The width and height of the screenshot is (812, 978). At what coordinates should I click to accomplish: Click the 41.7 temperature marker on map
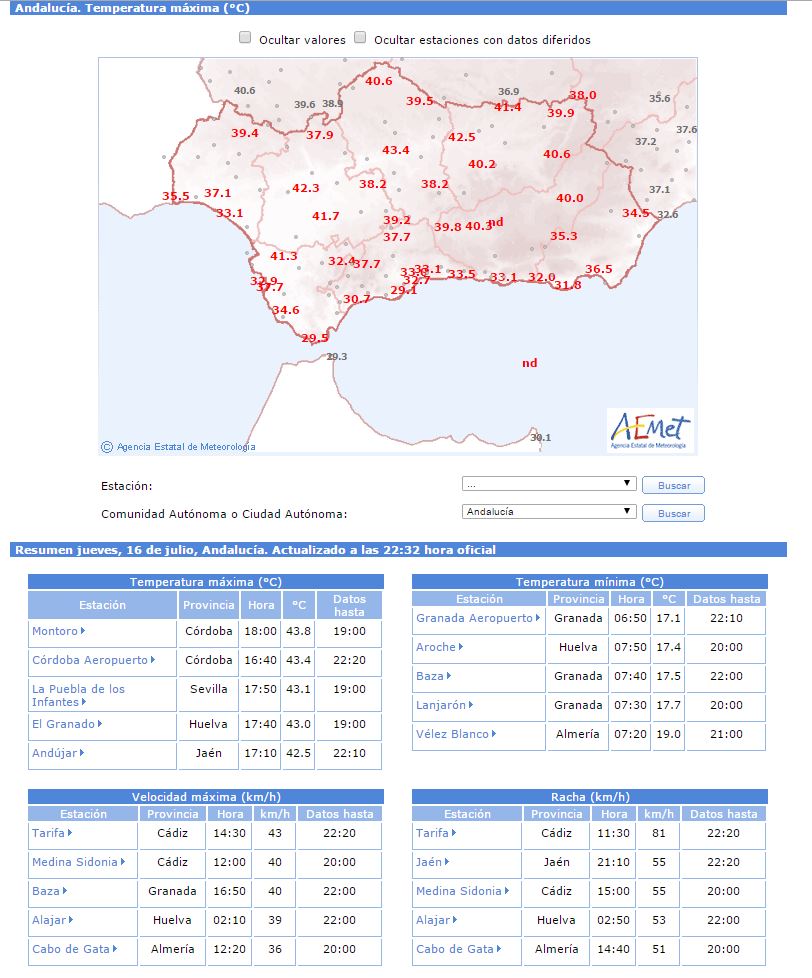tap(326, 216)
